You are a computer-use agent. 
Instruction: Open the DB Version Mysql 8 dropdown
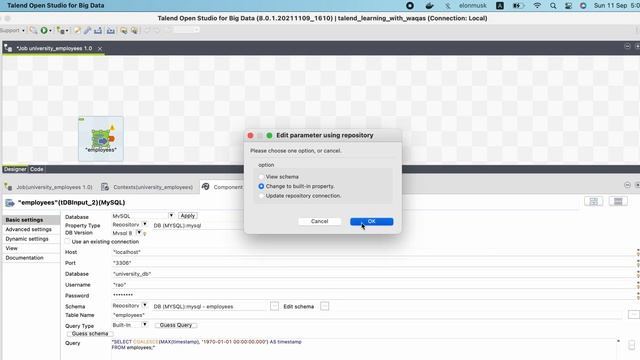pyautogui.click(x=139, y=233)
